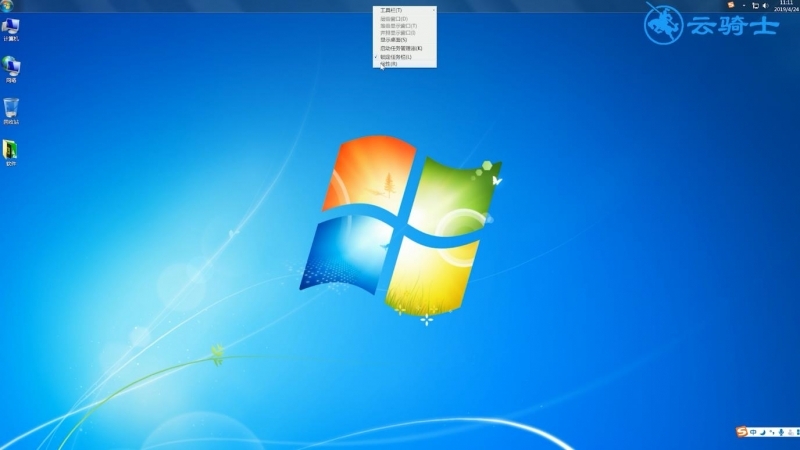The height and width of the screenshot is (450, 800).
Task: Show hidden tray icons arrow
Action: click(x=744, y=5)
